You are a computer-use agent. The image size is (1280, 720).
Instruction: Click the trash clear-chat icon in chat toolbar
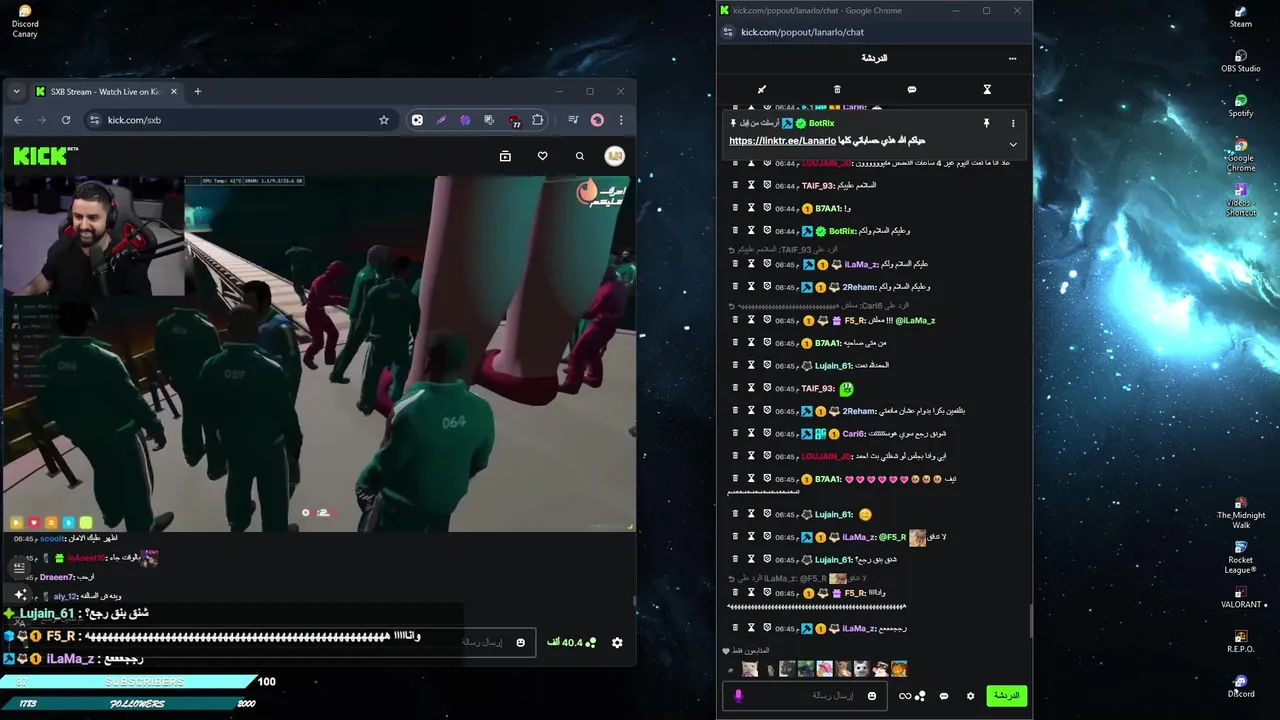pyautogui.click(x=837, y=89)
